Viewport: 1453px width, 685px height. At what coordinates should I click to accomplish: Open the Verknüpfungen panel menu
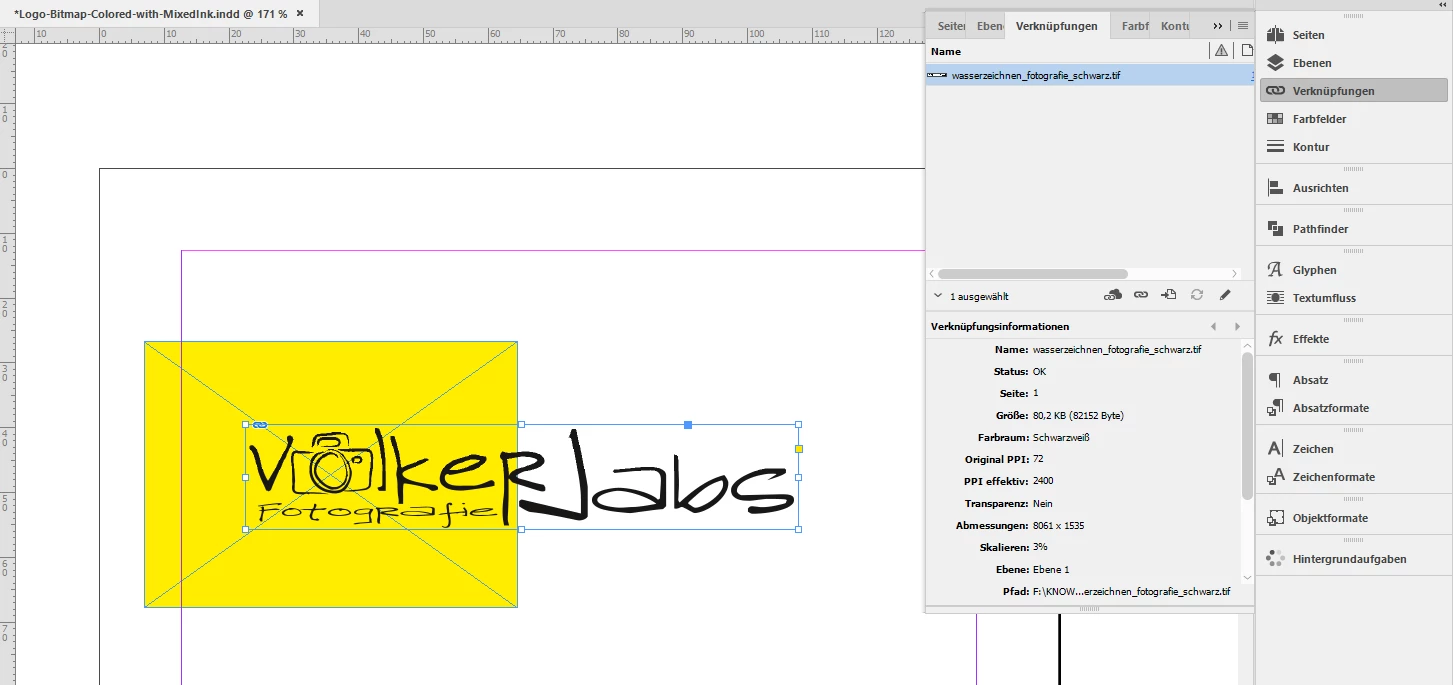click(1243, 26)
